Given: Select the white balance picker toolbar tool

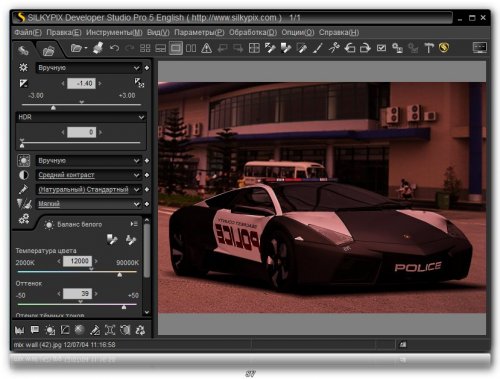Looking at the screenshot, I should pos(270,48).
